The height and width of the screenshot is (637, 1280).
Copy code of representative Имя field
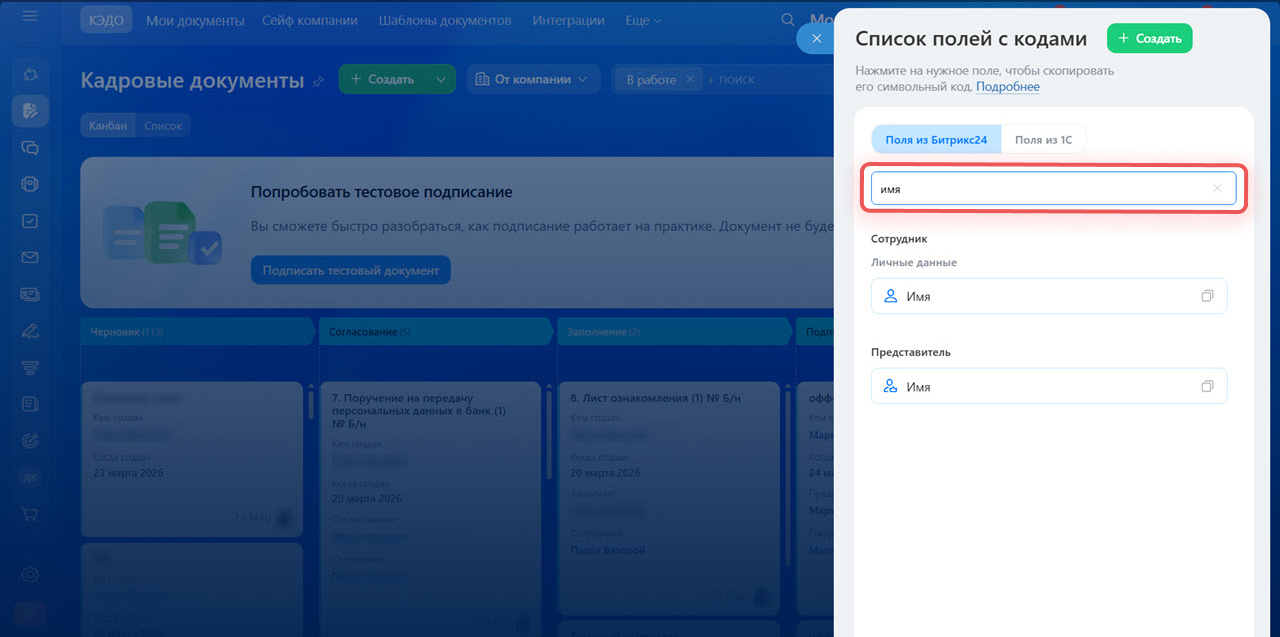[1207, 387]
